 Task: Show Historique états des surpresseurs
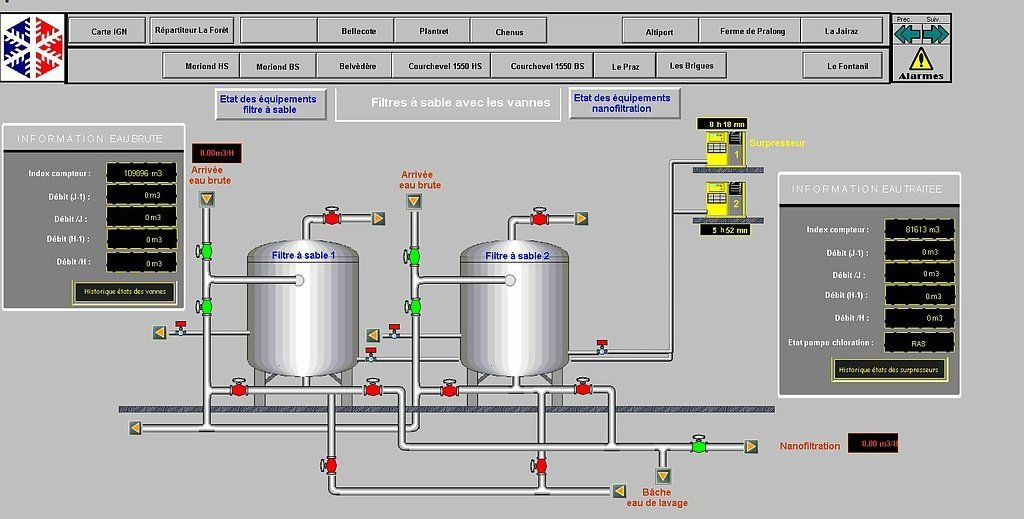[888, 370]
